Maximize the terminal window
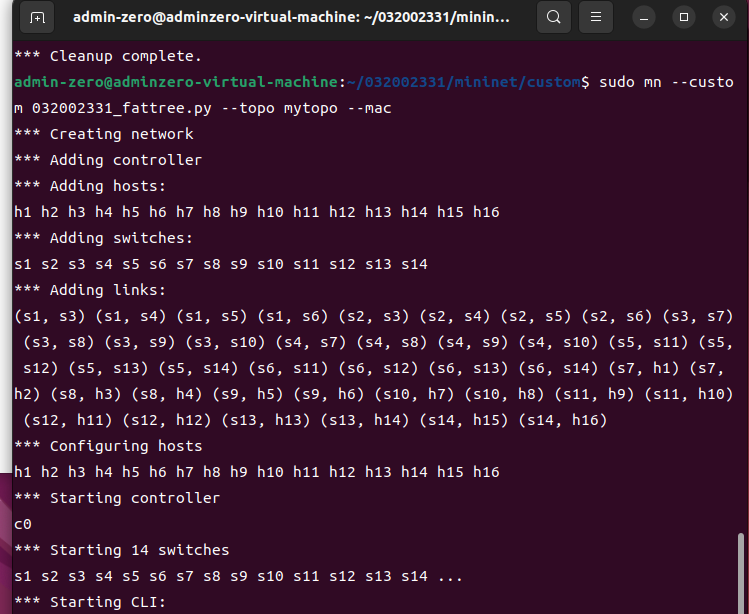749x614 pixels. pos(684,18)
